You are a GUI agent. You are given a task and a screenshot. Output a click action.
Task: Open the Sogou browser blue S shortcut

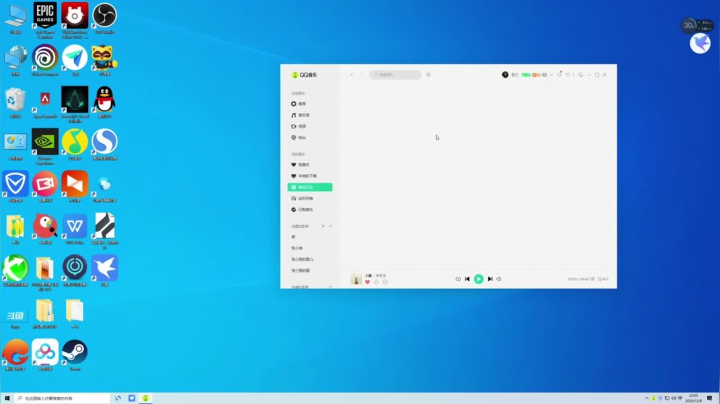click(x=105, y=144)
